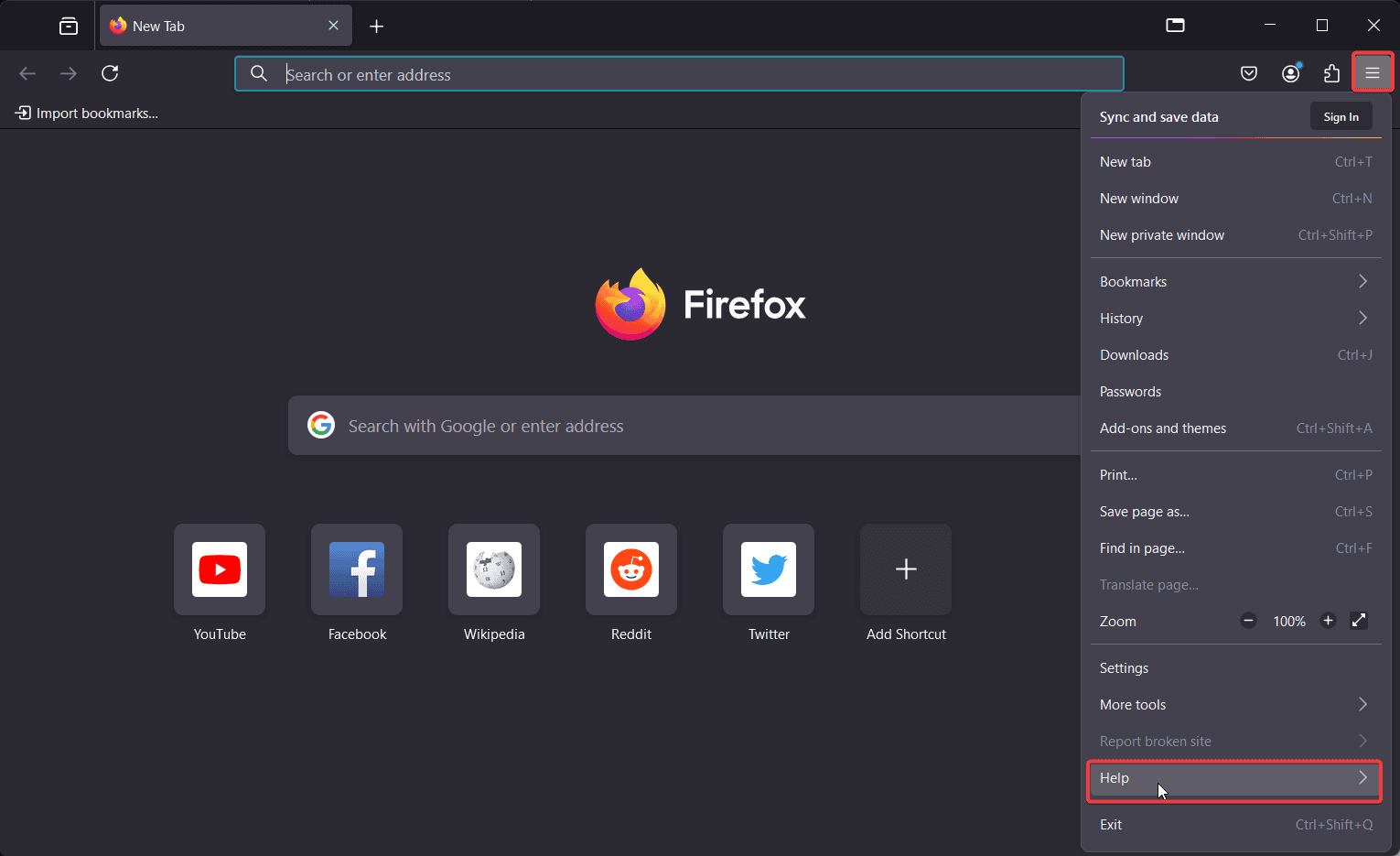
Task: Open Downloads from the menu
Action: (1235, 355)
